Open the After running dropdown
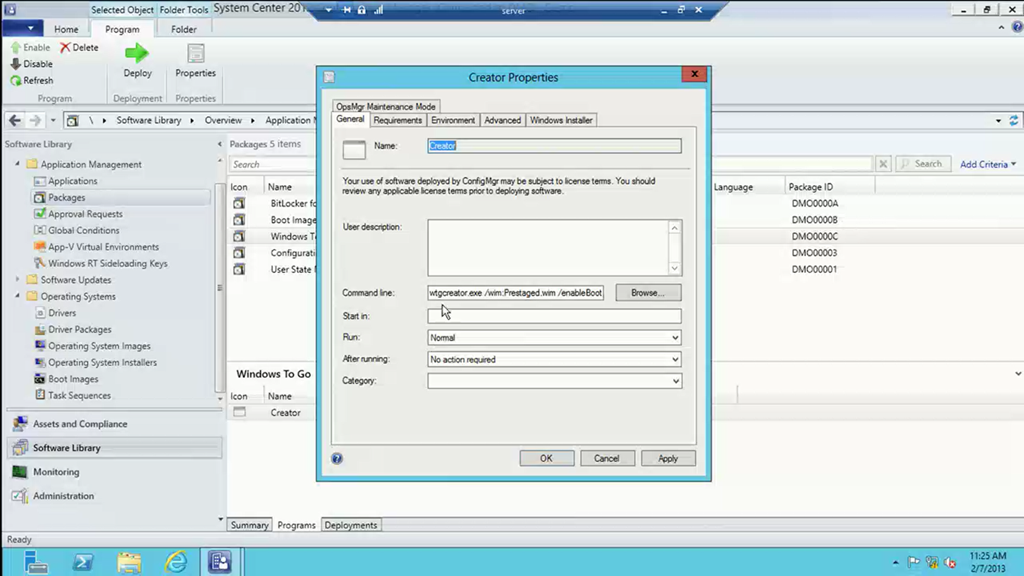 coord(554,359)
